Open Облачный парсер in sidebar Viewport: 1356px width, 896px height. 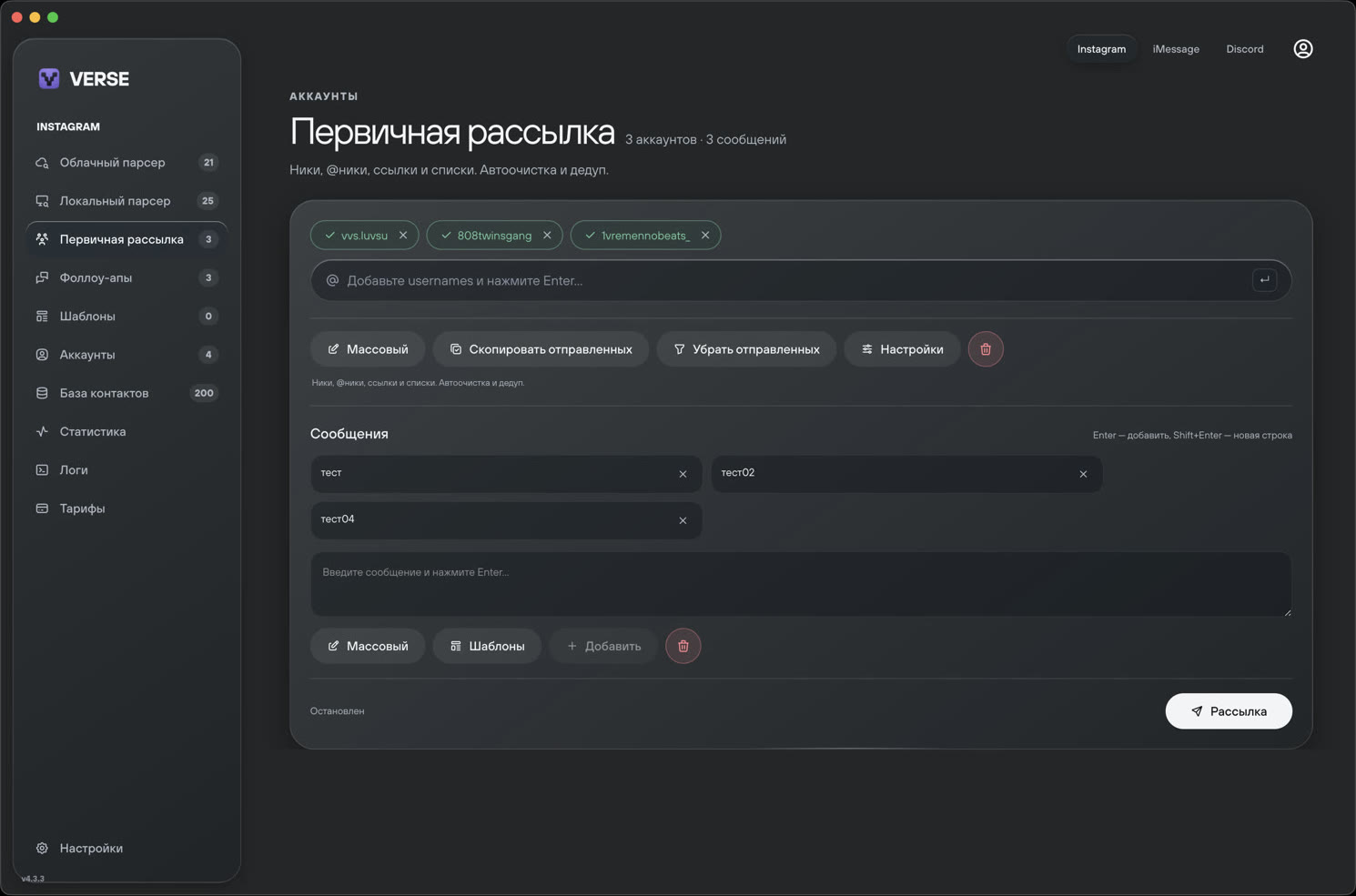126,163
